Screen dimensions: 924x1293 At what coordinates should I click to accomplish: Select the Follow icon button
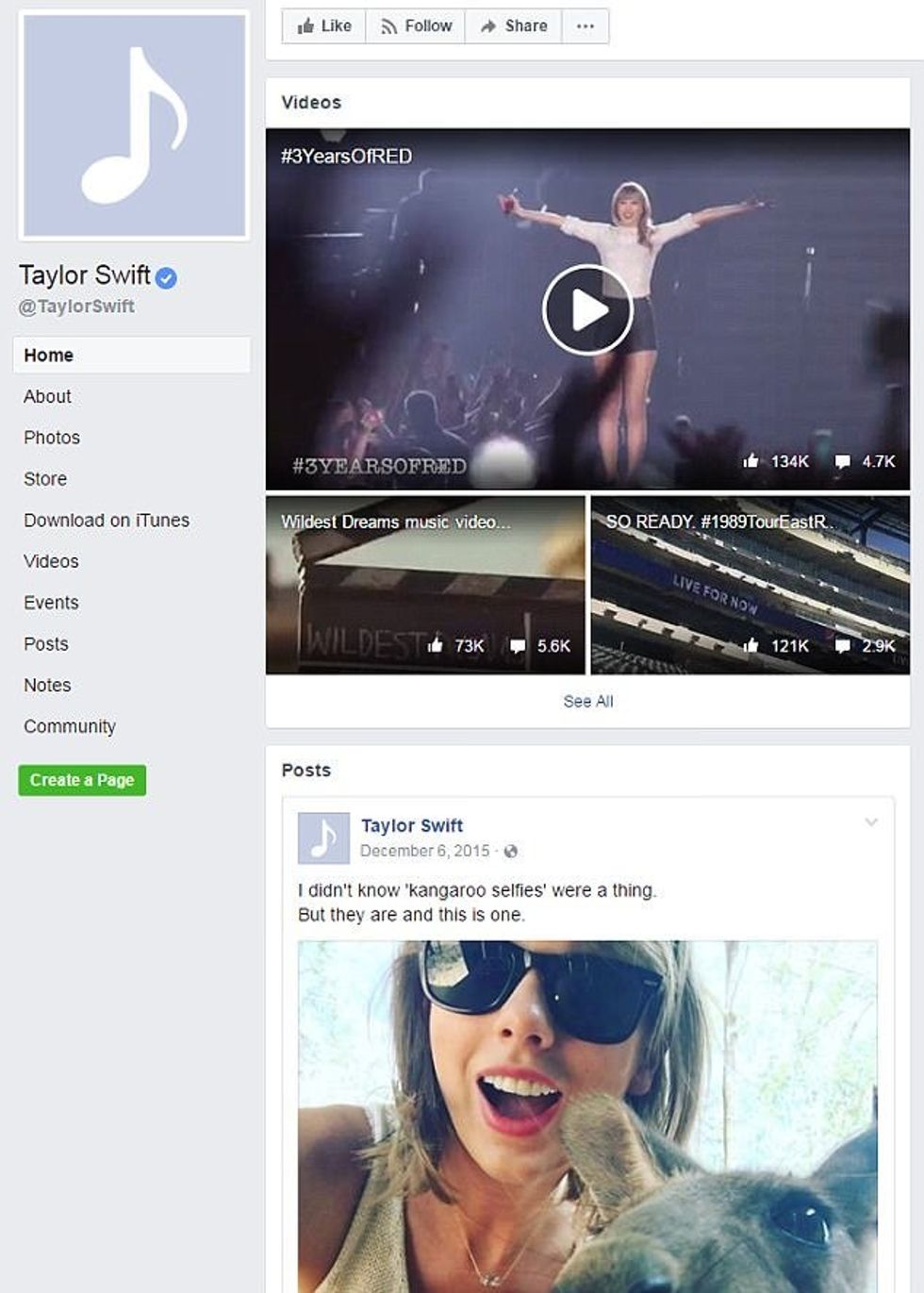(389, 25)
